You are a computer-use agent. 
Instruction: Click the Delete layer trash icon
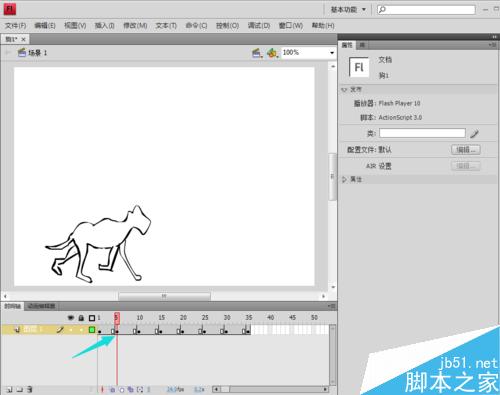(30, 389)
